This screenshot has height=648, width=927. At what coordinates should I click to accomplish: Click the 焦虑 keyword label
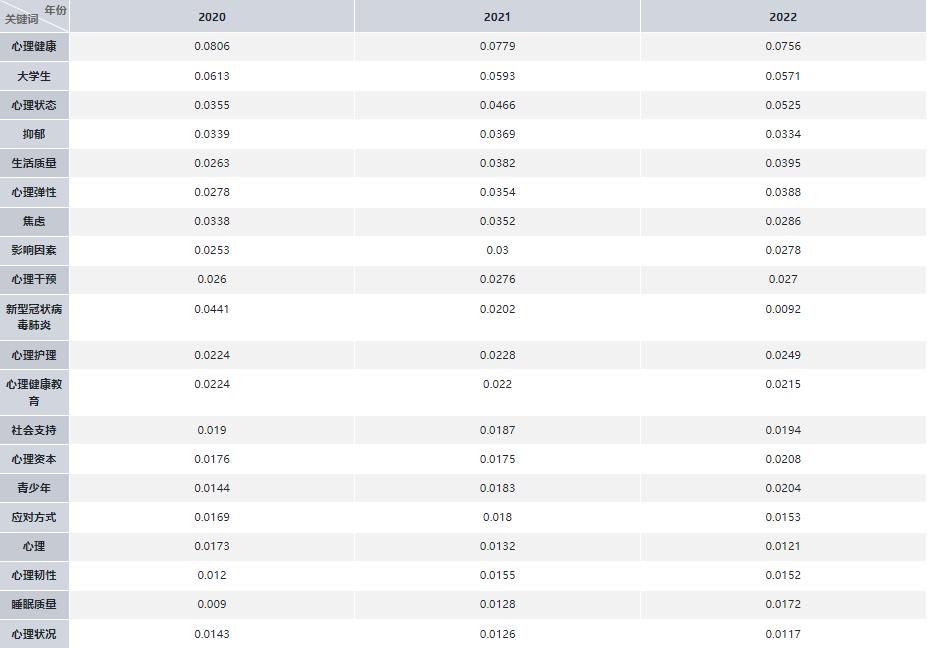(34, 221)
